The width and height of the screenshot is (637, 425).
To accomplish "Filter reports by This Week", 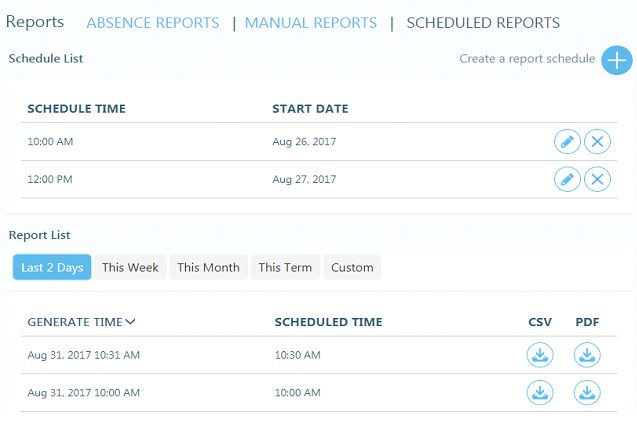I will 130,267.
